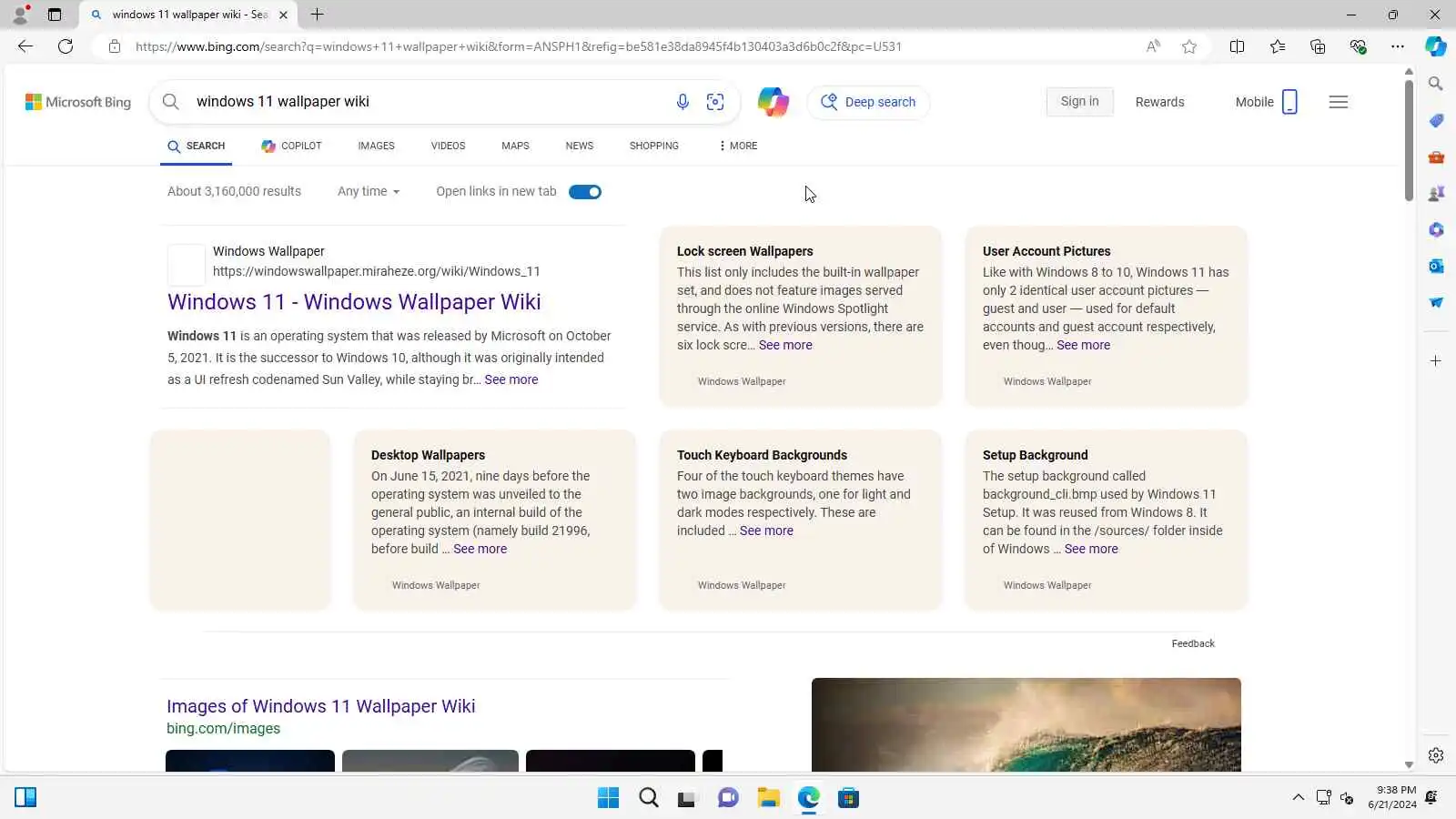The height and width of the screenshot is (819, 1456).
Task: Toggle Open links in new tab switch
Action: pos(585,192)
